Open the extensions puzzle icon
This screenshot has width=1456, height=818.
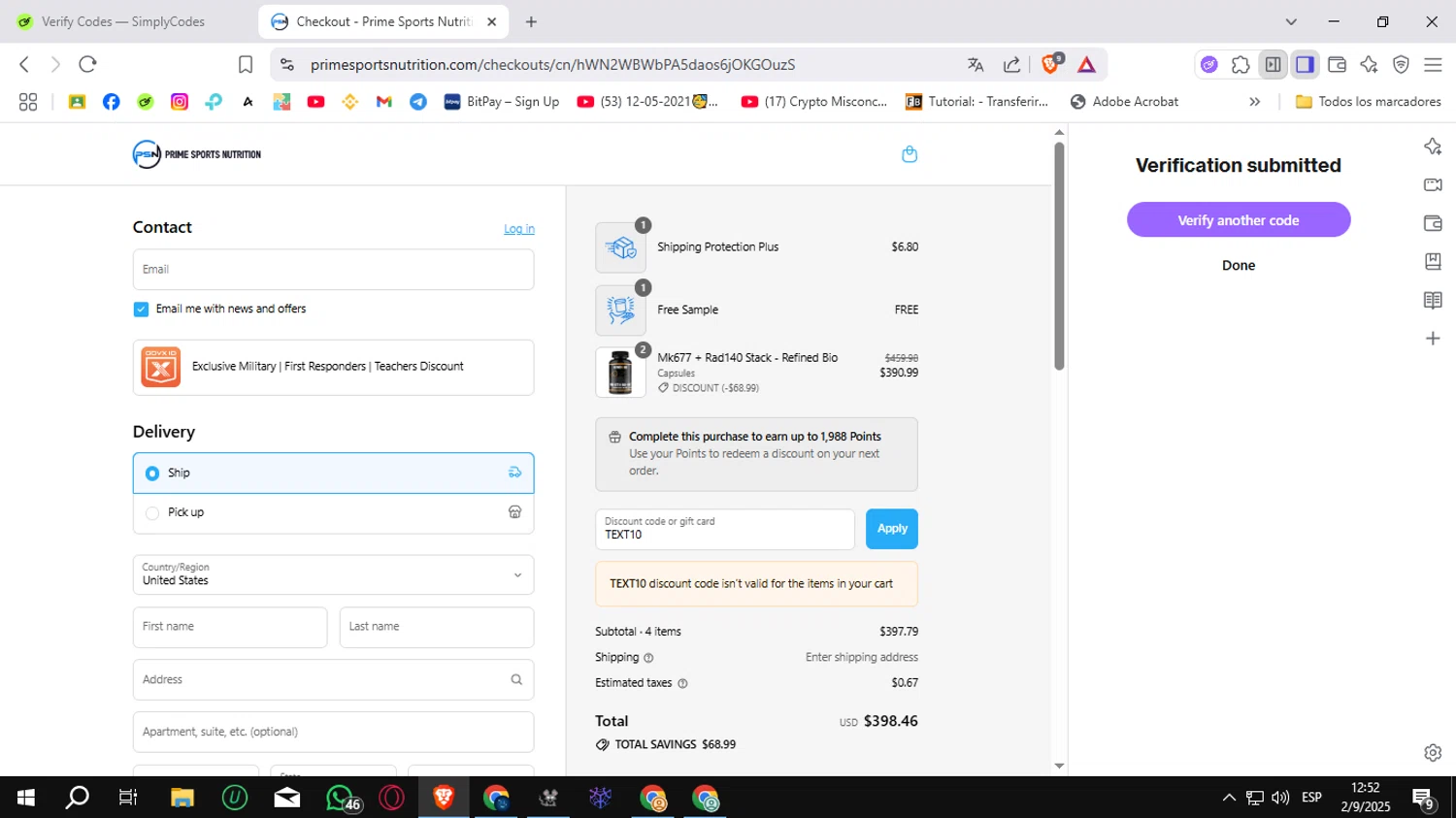[x=1241, y=65]
